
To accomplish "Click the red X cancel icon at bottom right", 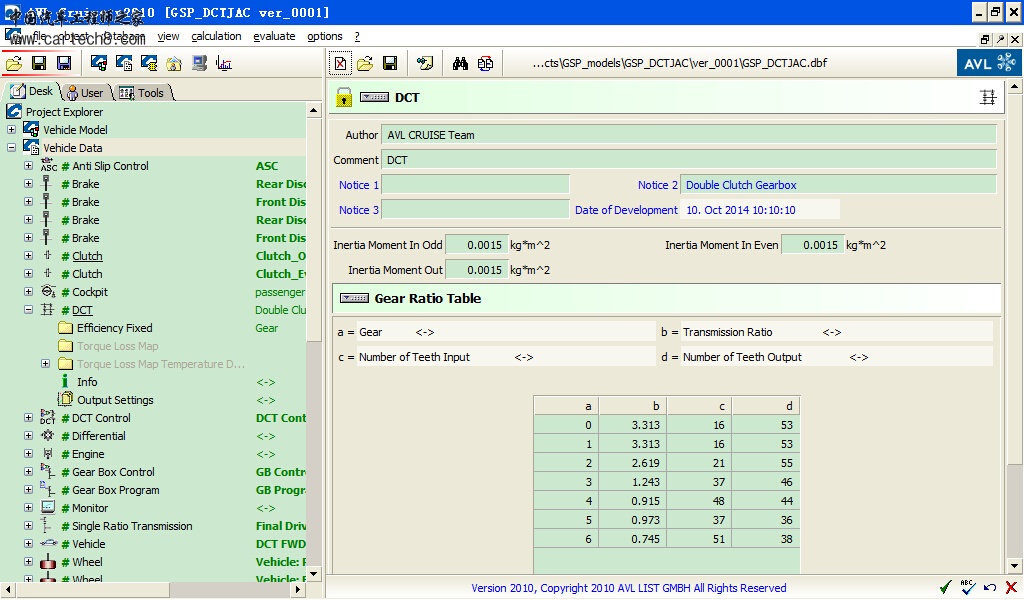I will pos(1012,588).
